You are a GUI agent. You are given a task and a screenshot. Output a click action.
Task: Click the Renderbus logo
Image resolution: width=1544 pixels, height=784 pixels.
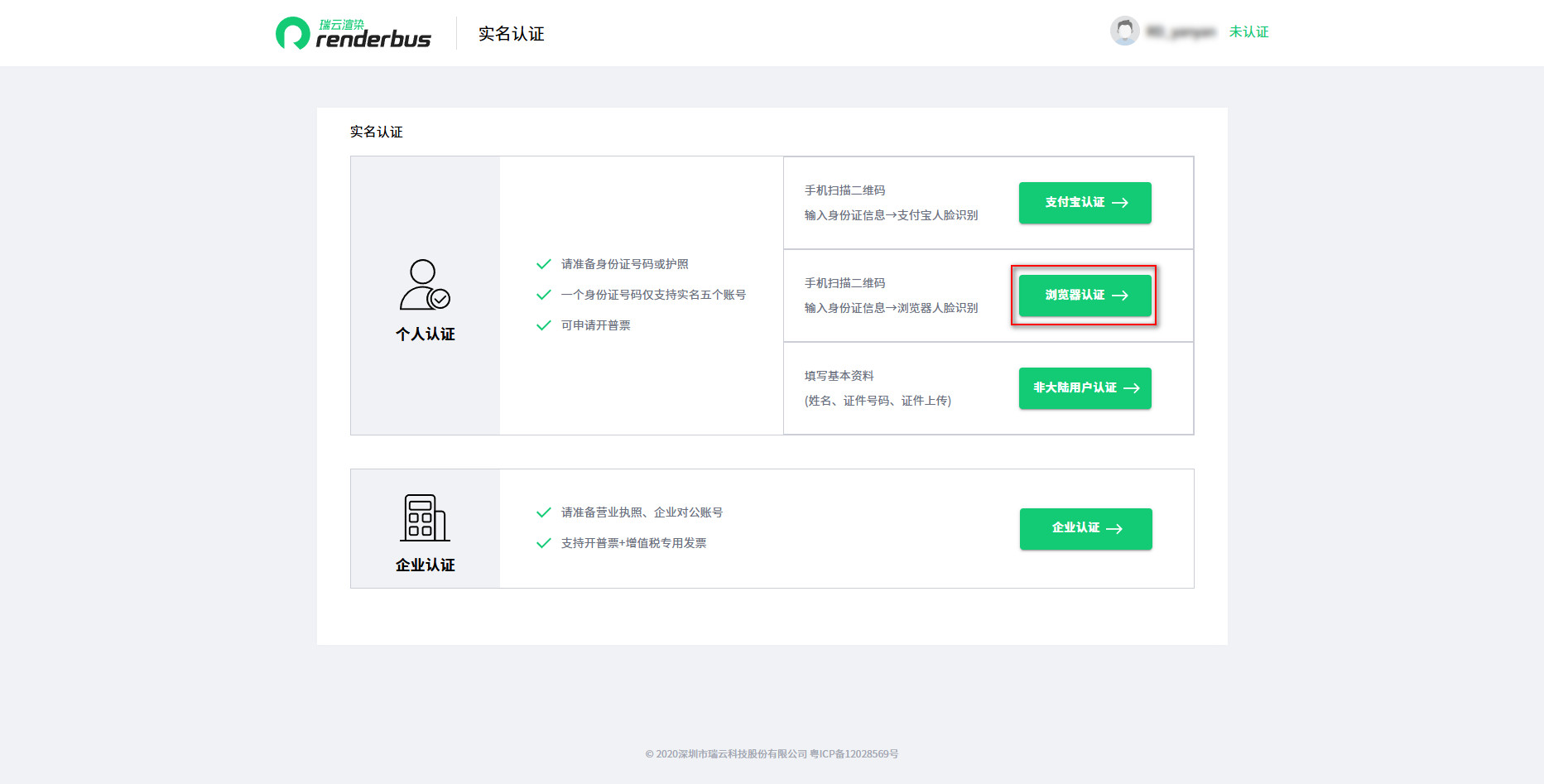tap(354, 33)
